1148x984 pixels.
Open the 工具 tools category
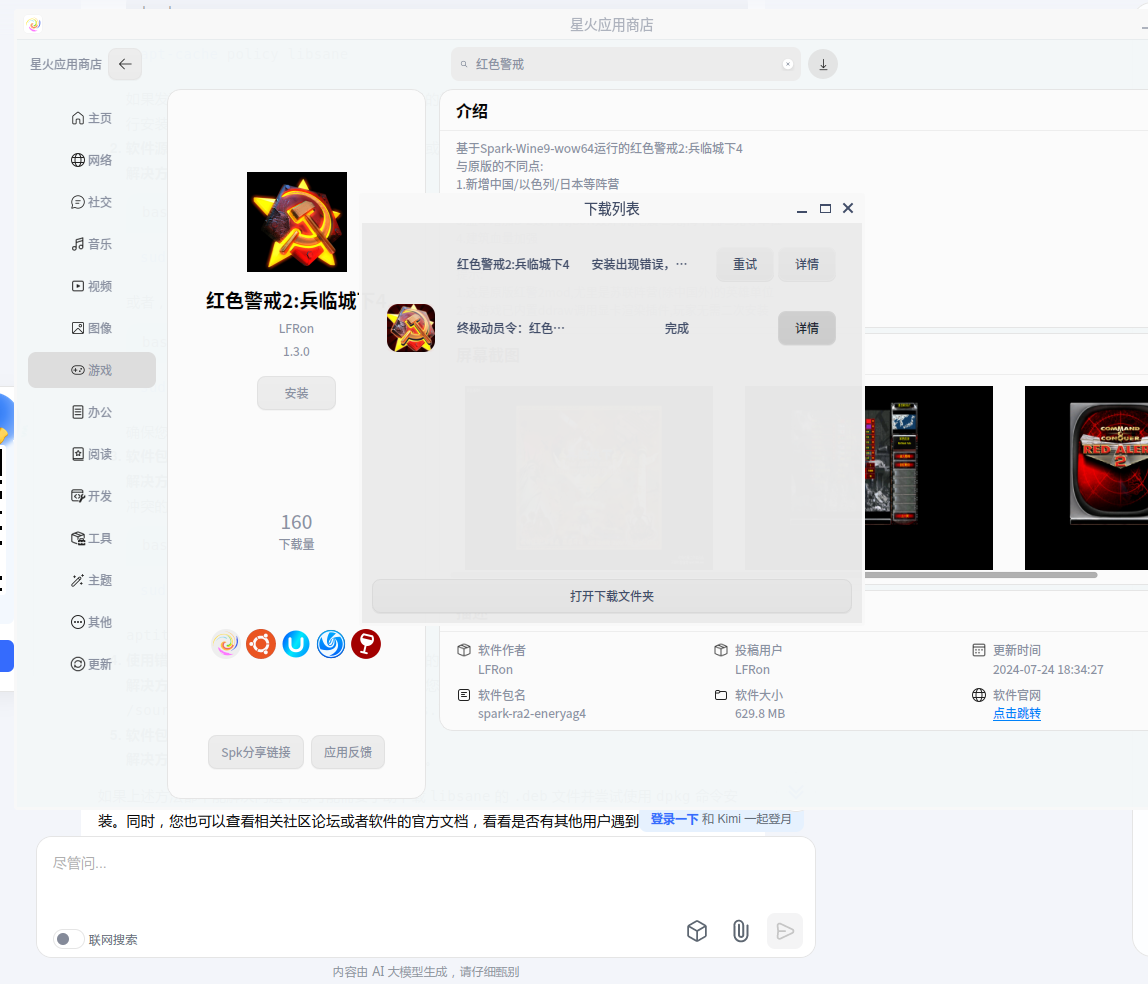(92, 538)
